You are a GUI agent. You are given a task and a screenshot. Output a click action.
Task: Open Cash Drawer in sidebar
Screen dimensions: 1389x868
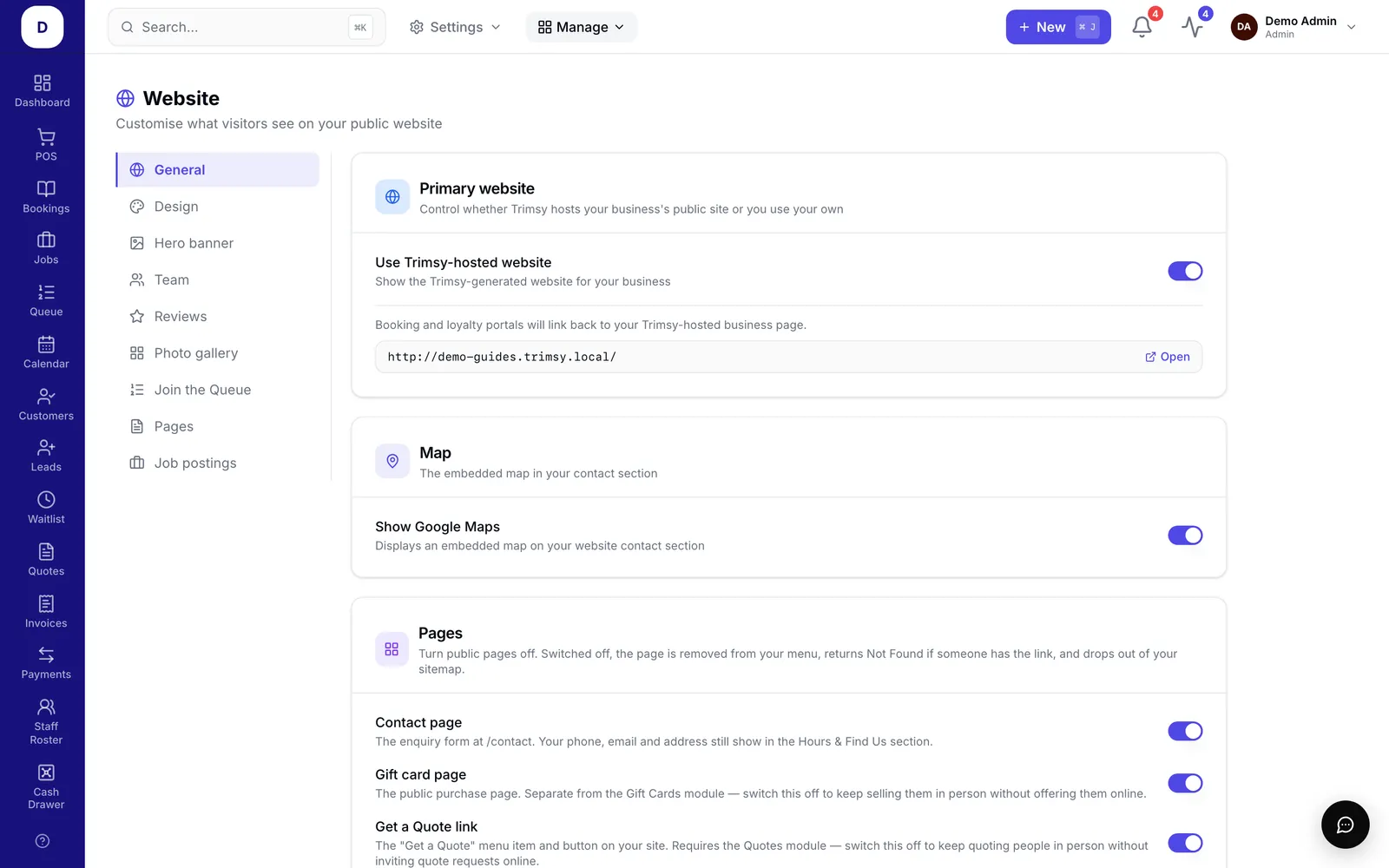click(x=46, y=787)
